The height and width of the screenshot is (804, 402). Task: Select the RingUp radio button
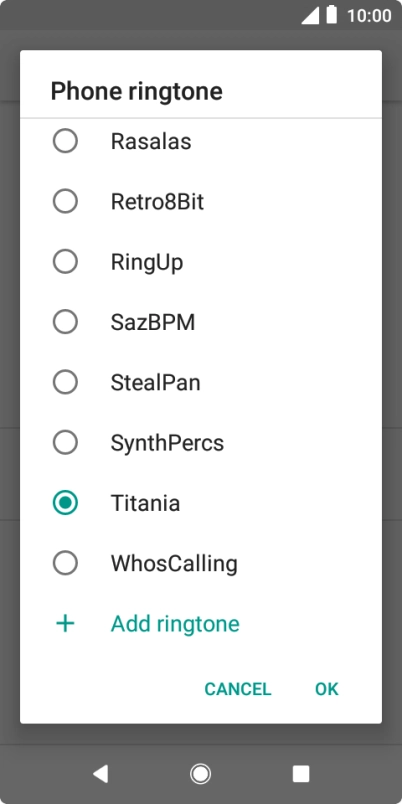click(x=65, y=262)
